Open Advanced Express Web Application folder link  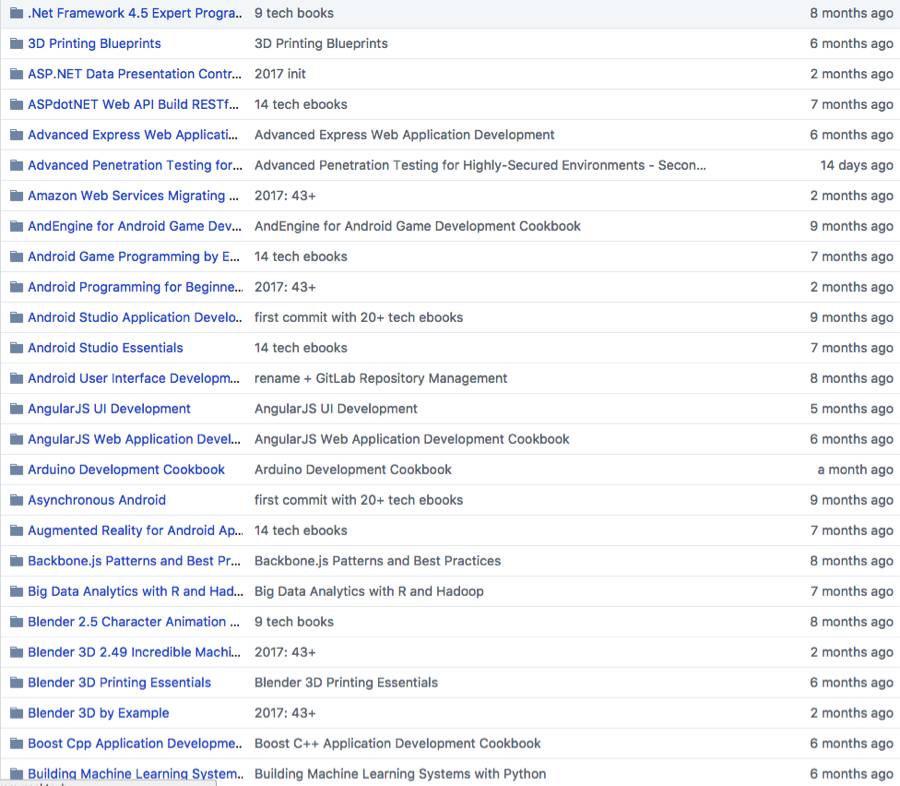133,135
